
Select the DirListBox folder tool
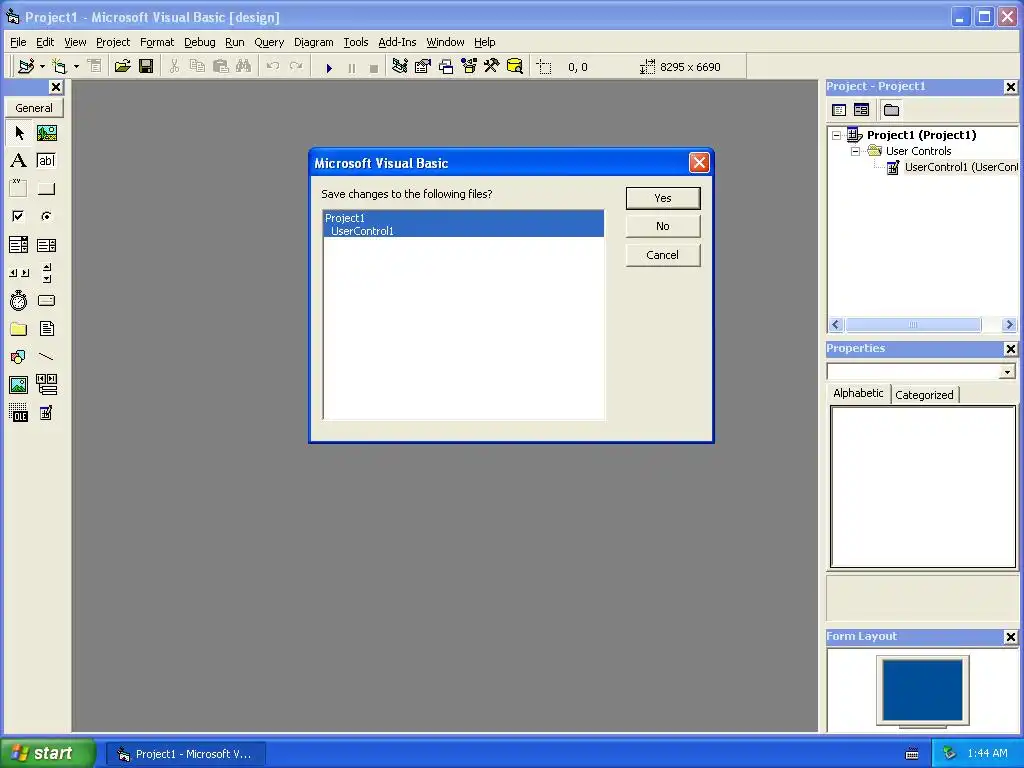coord(19,328)
